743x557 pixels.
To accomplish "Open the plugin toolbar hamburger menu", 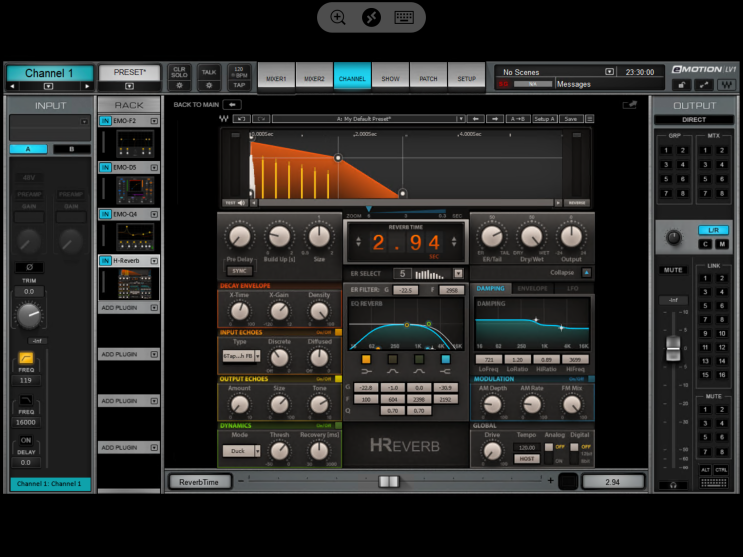I will pyautogui.click(x=589, y=119).
